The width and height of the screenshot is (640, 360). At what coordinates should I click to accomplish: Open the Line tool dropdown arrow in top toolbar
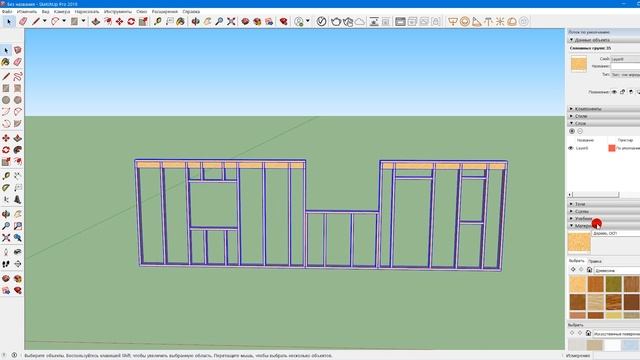[x=44, y=21]
